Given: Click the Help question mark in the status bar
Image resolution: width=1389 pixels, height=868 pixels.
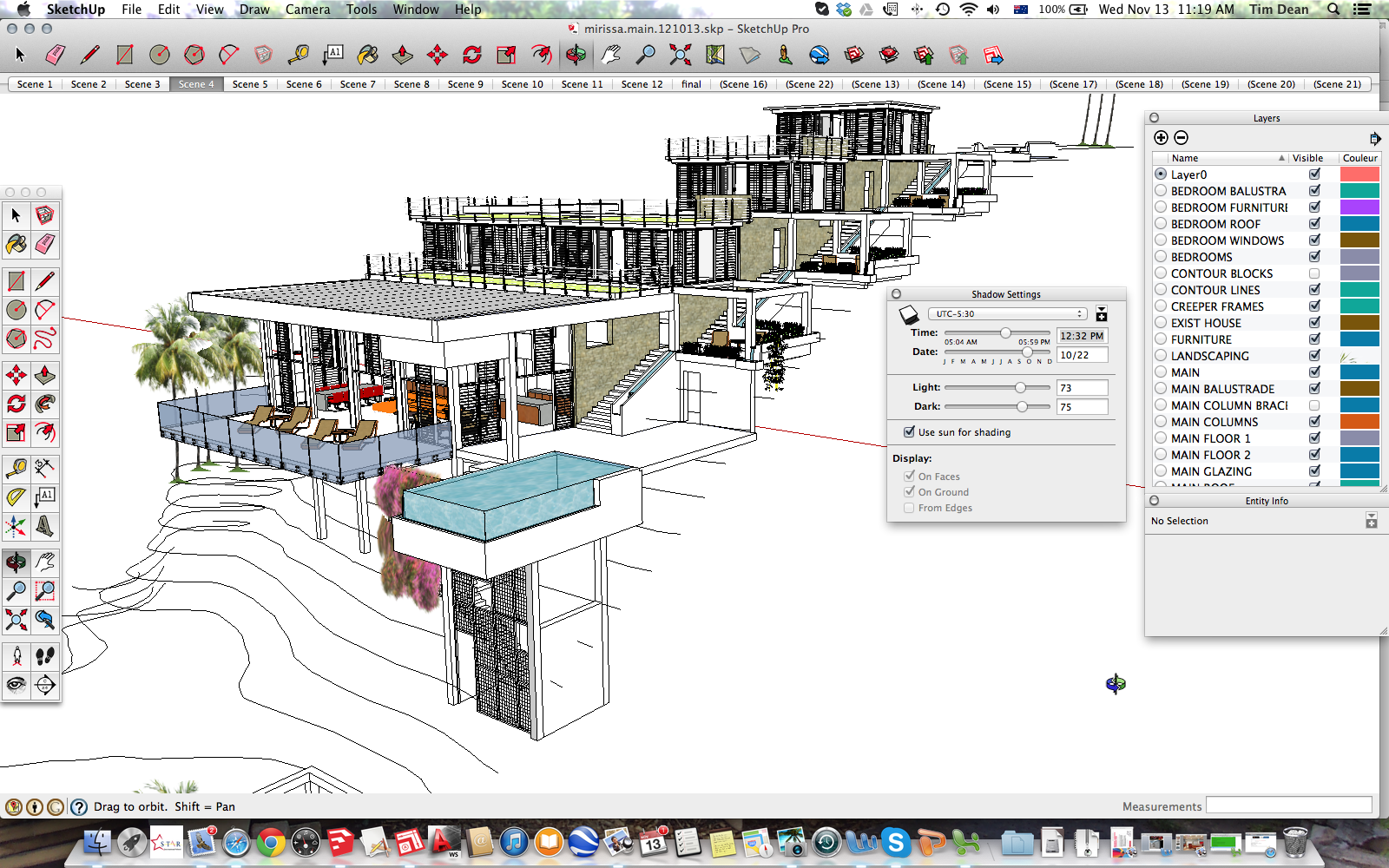Looking at the screenshot, I should tap(78, 806).
